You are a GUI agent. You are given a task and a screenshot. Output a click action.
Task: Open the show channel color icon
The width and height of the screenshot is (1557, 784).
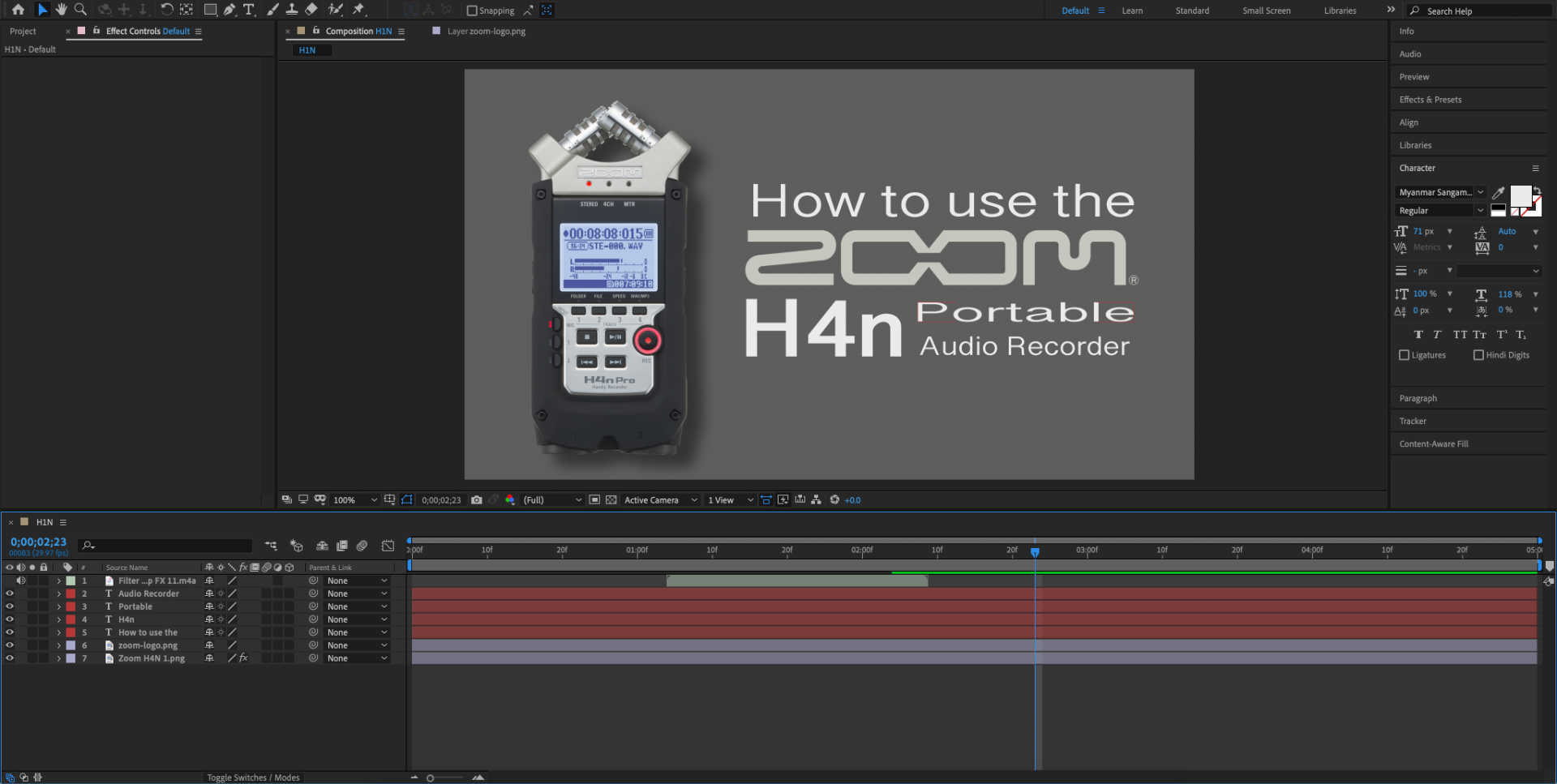click(510, 500)
